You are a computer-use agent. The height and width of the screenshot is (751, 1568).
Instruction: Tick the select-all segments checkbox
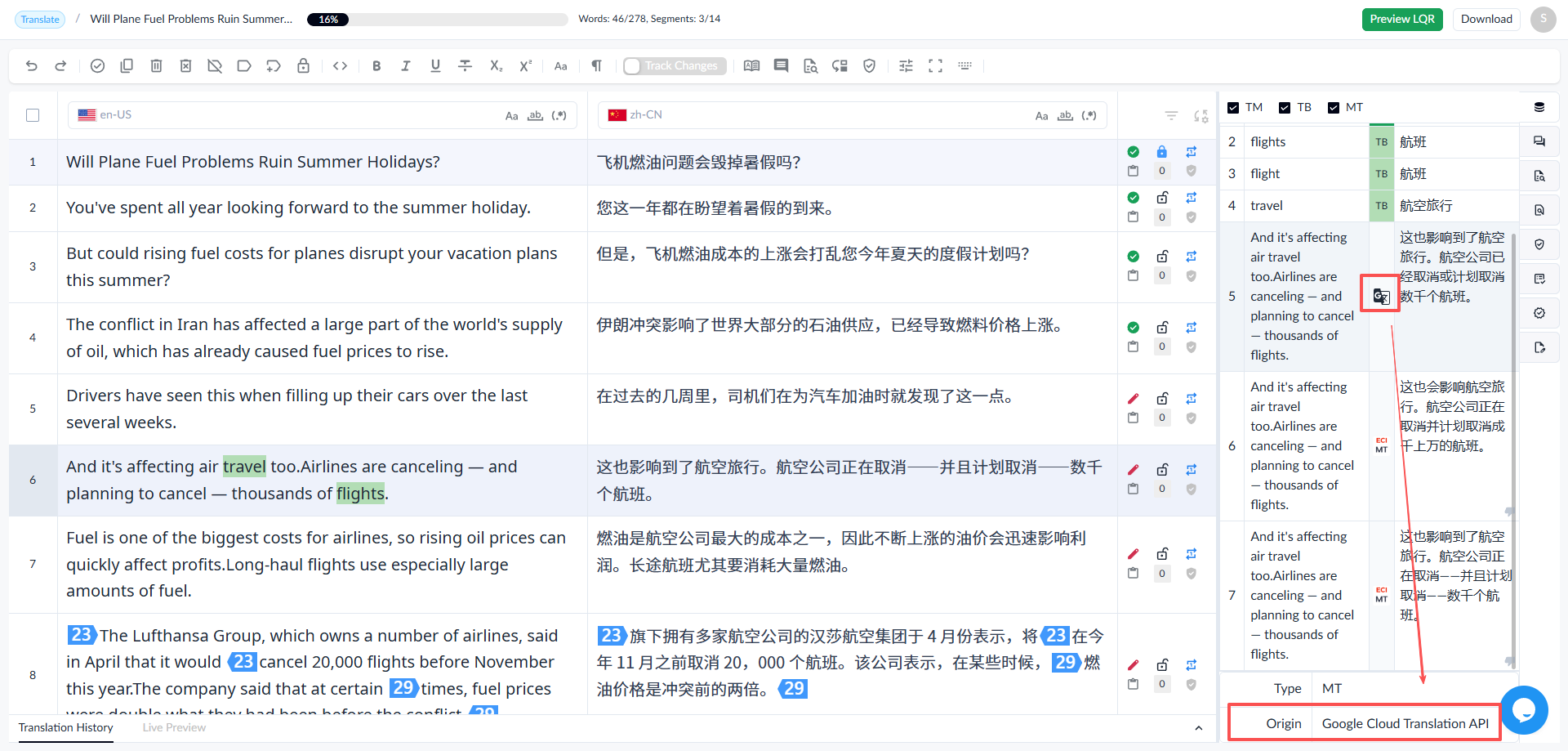coord(33,115)
